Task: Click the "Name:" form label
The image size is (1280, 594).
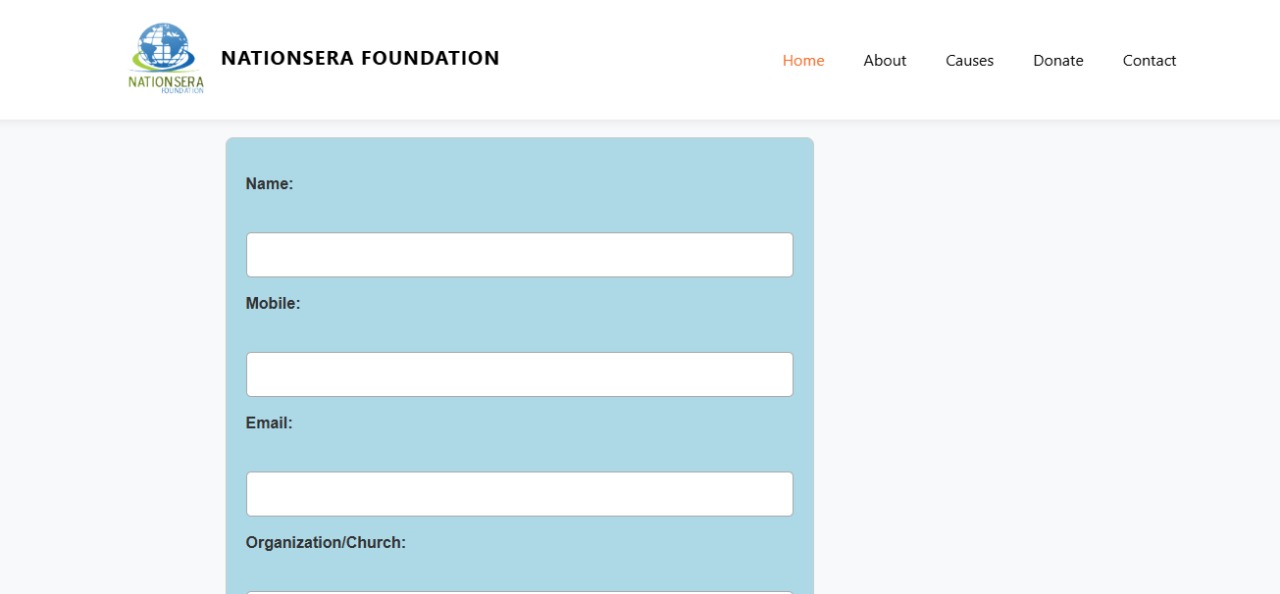Action: 269,184
